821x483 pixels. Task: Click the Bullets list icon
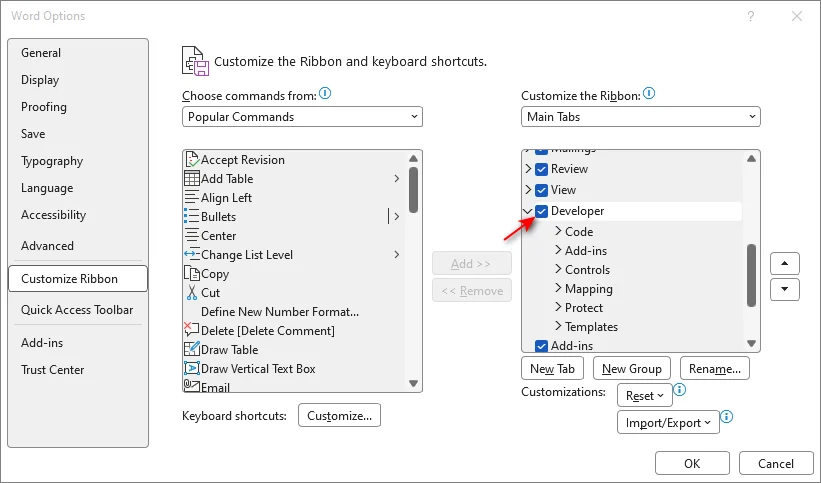(x=192, y=216)
